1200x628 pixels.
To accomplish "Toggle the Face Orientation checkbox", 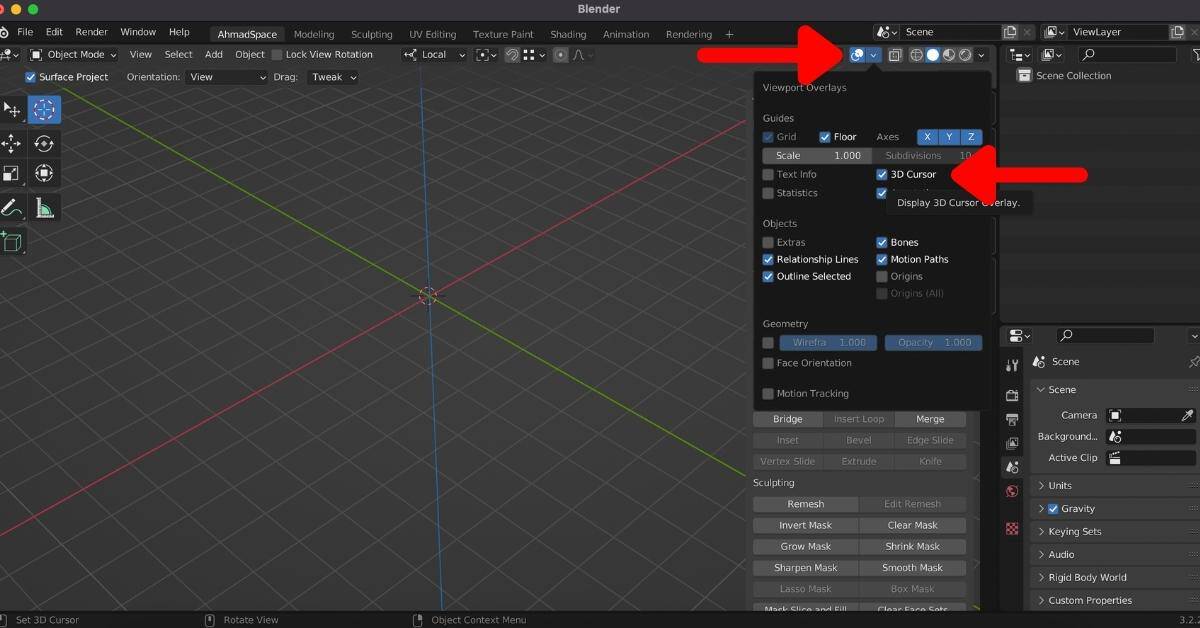I will pos(768,363).
